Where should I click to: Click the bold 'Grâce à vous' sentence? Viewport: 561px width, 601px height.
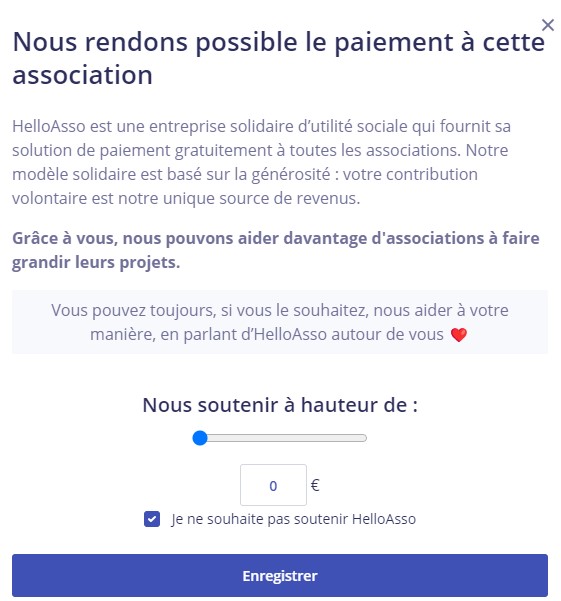click(x=276, y=250)
